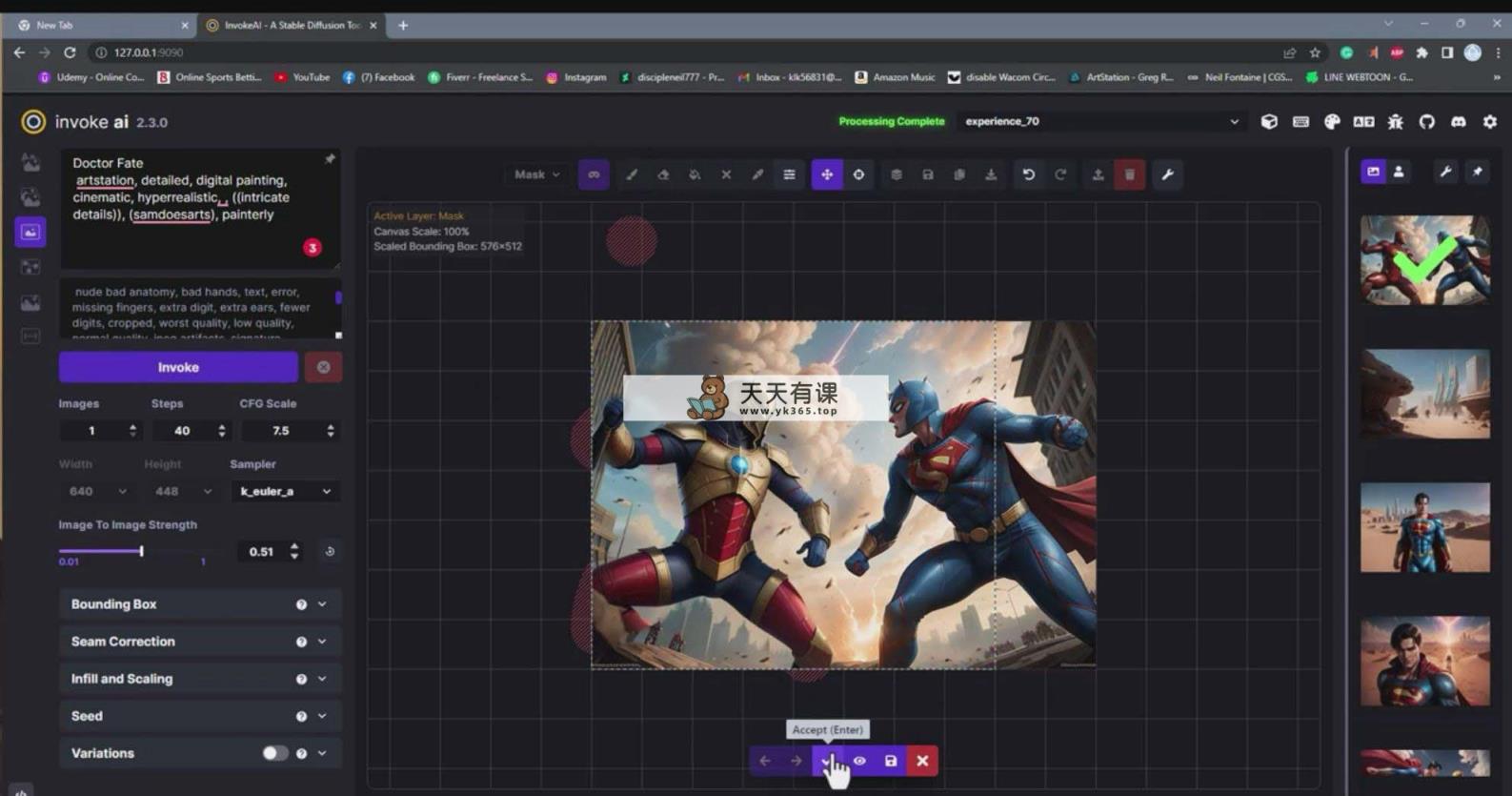Click the CFG Scale value field
The height and width of the screenshot is (796, 1512).
(291, 431)
